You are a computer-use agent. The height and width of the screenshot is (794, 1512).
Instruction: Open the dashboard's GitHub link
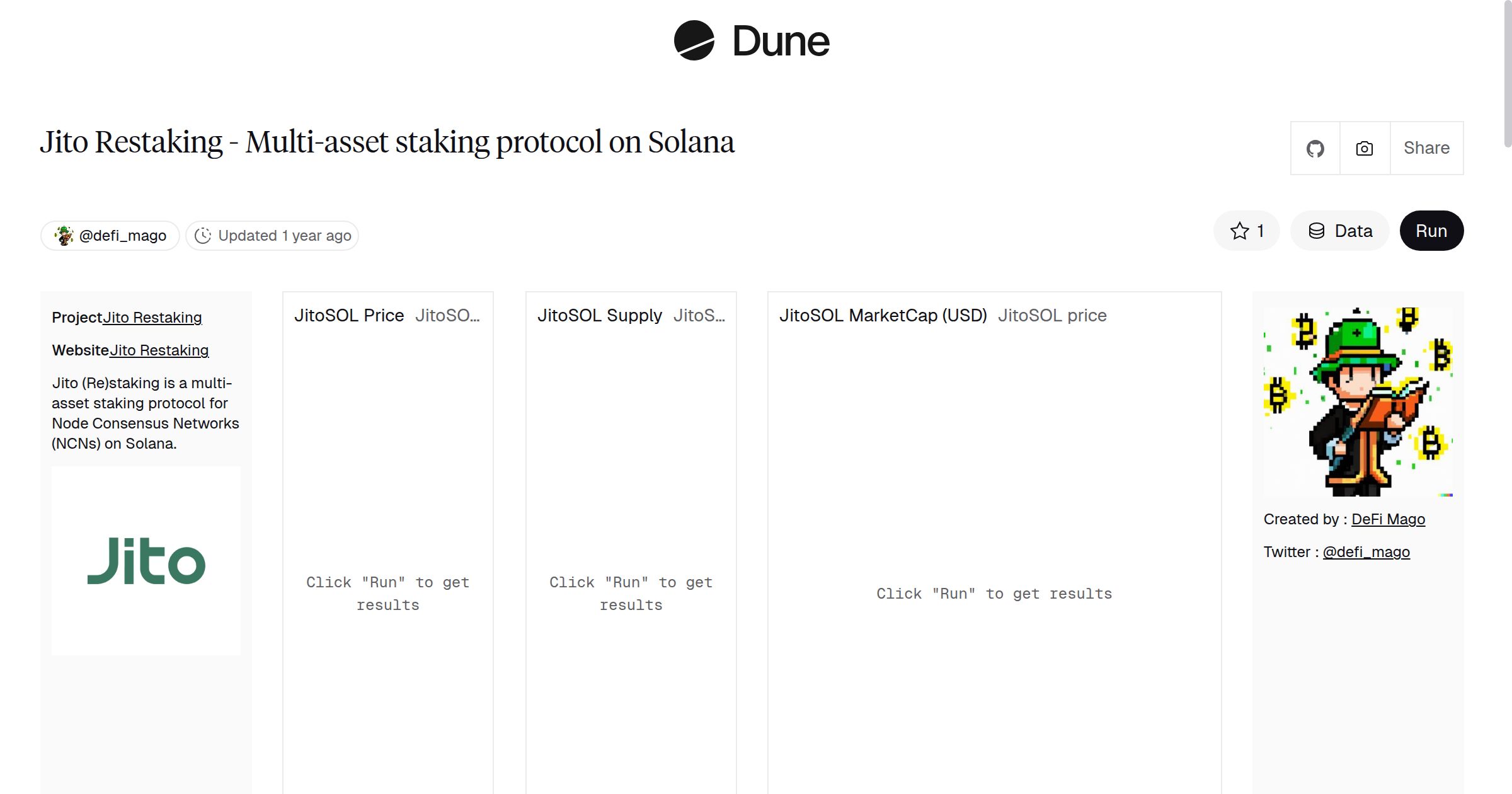[x=1315, y=147]
